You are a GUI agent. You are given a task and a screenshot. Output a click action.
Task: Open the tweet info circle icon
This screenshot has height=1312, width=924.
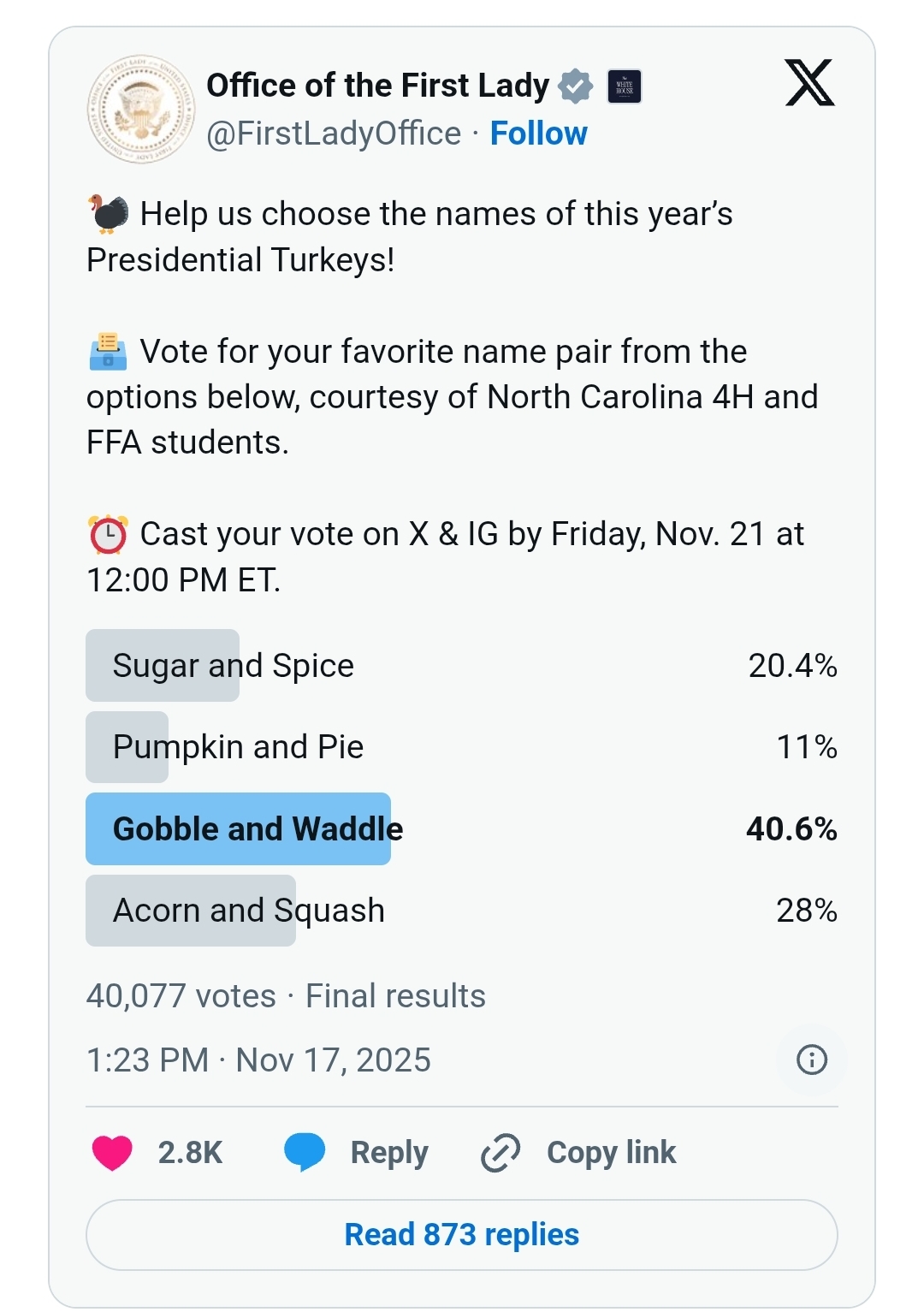(811, 1060)
